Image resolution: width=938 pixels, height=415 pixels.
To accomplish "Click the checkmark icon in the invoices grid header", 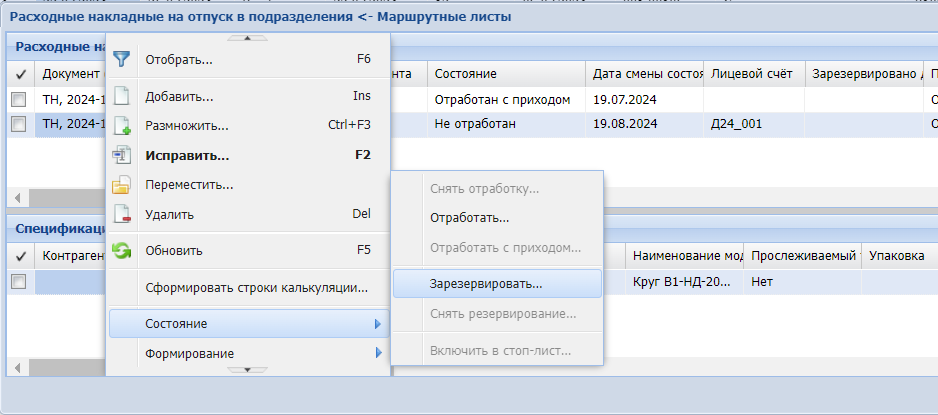I will coord(21,74).
